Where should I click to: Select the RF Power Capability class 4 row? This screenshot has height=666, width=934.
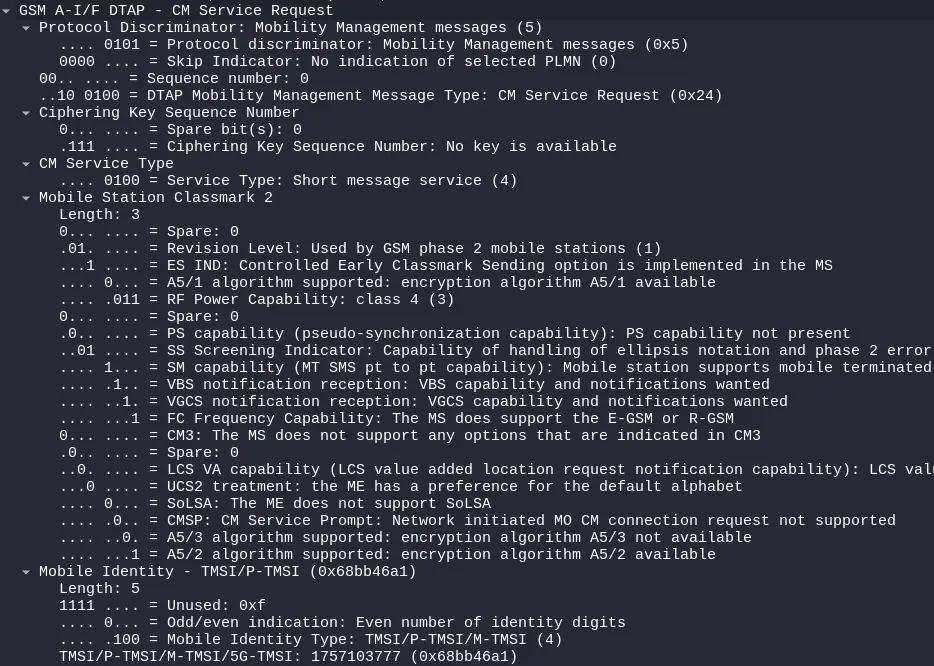click(256, 300)
